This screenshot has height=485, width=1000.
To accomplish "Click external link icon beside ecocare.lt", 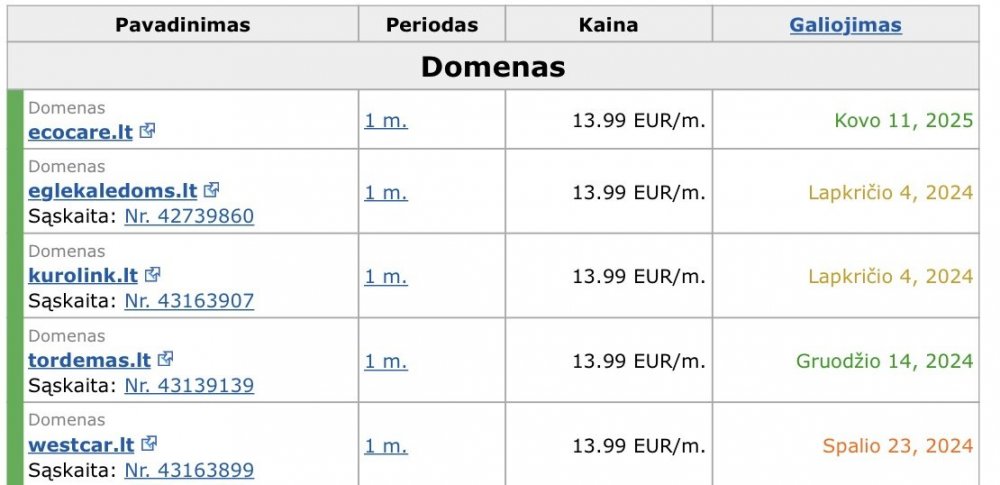I will (x=147, y=131).
